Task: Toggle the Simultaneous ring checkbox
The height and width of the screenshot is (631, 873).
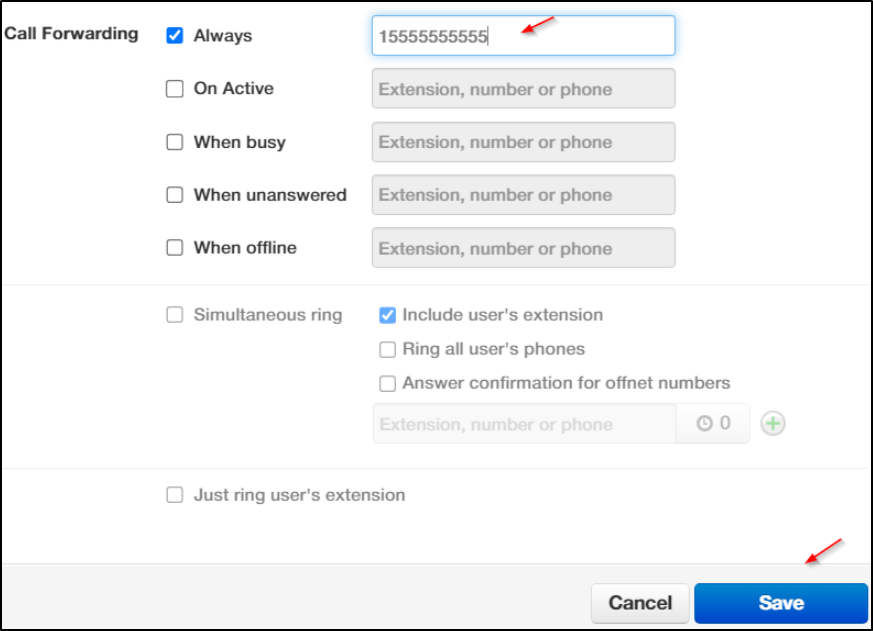Action: 175,315
